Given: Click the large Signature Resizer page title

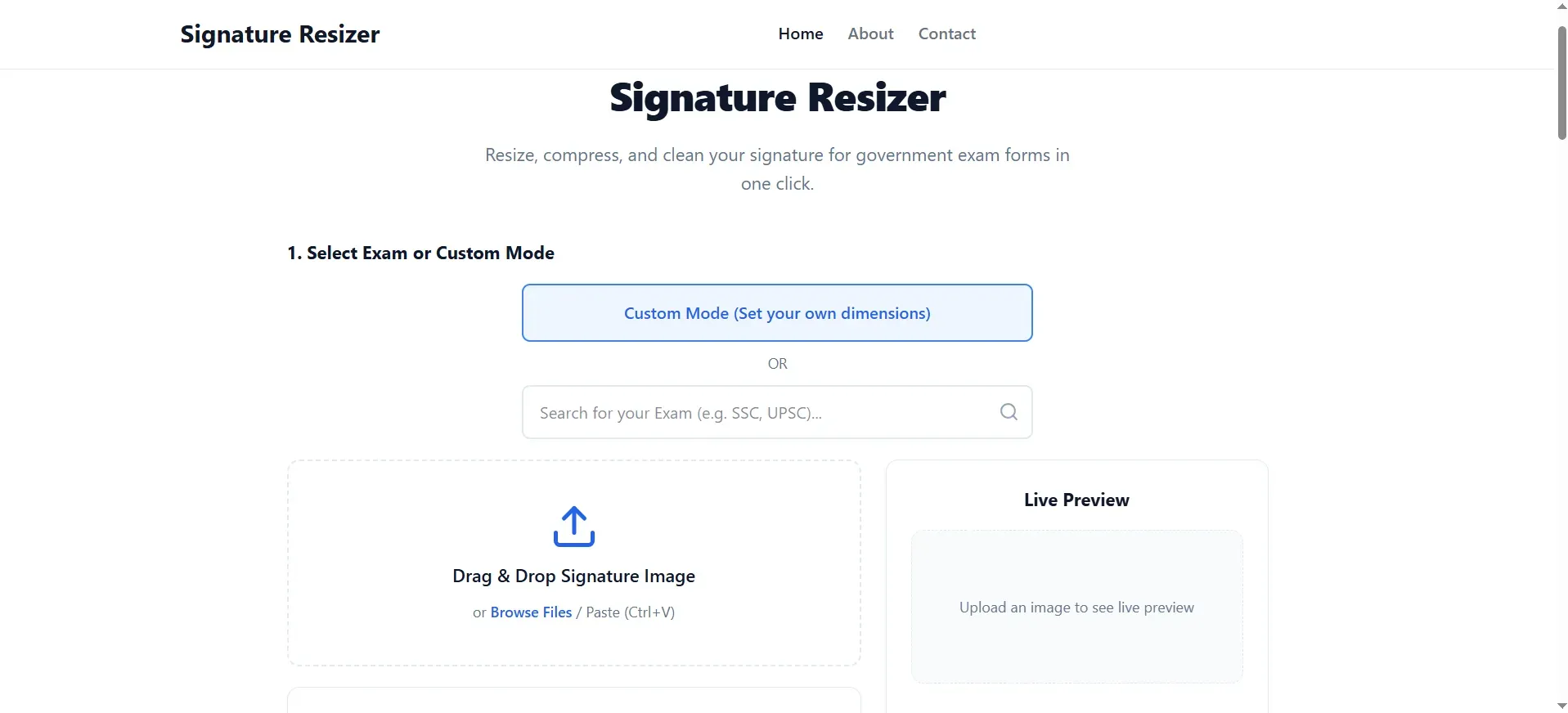Looking at the screenshot, I should tap(777, 98).
